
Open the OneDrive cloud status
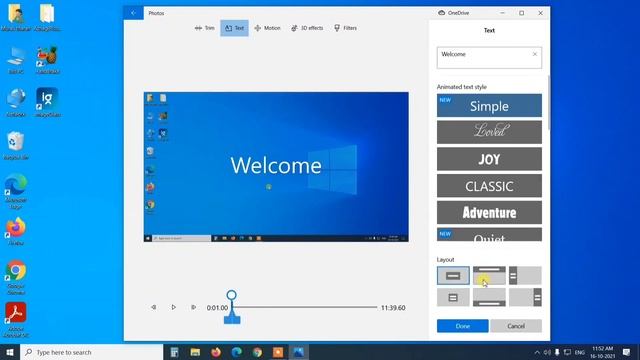(453, 13)
